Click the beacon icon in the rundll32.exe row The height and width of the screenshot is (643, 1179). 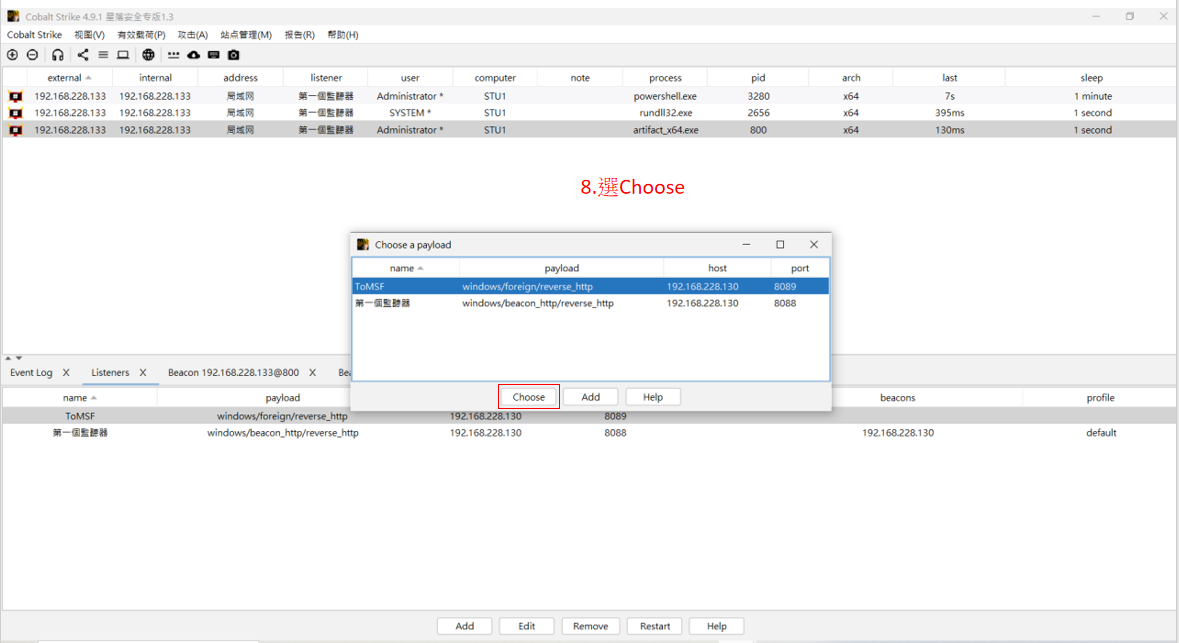point(15,113)
